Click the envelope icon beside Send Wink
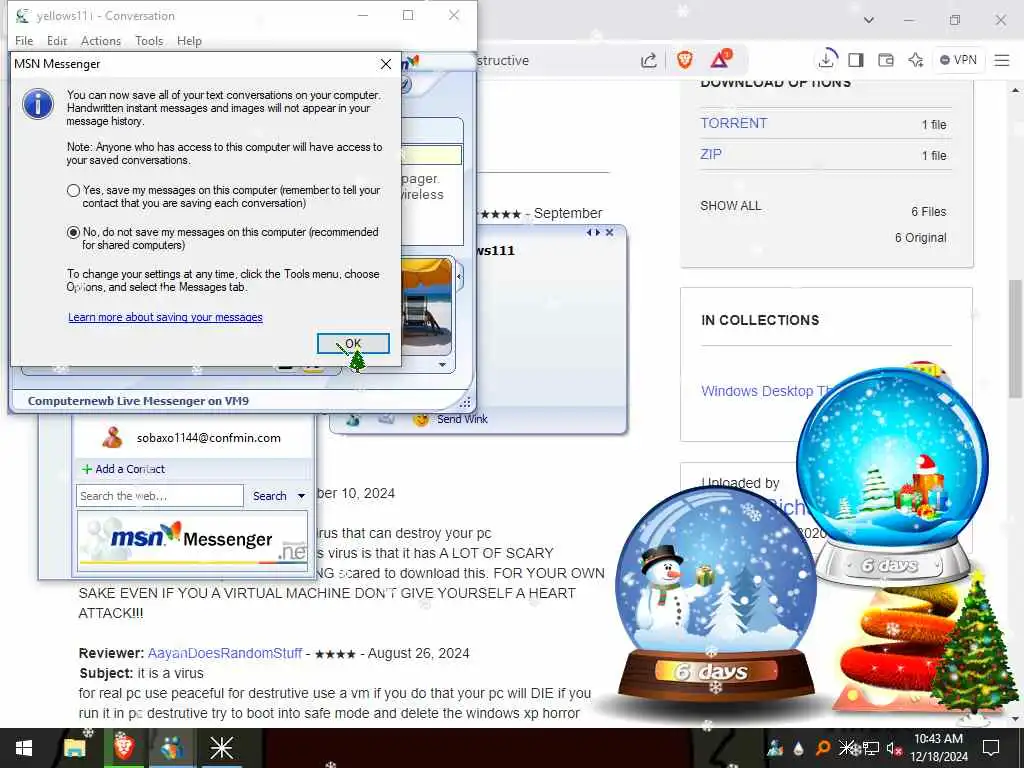 (x=387, y=419)
